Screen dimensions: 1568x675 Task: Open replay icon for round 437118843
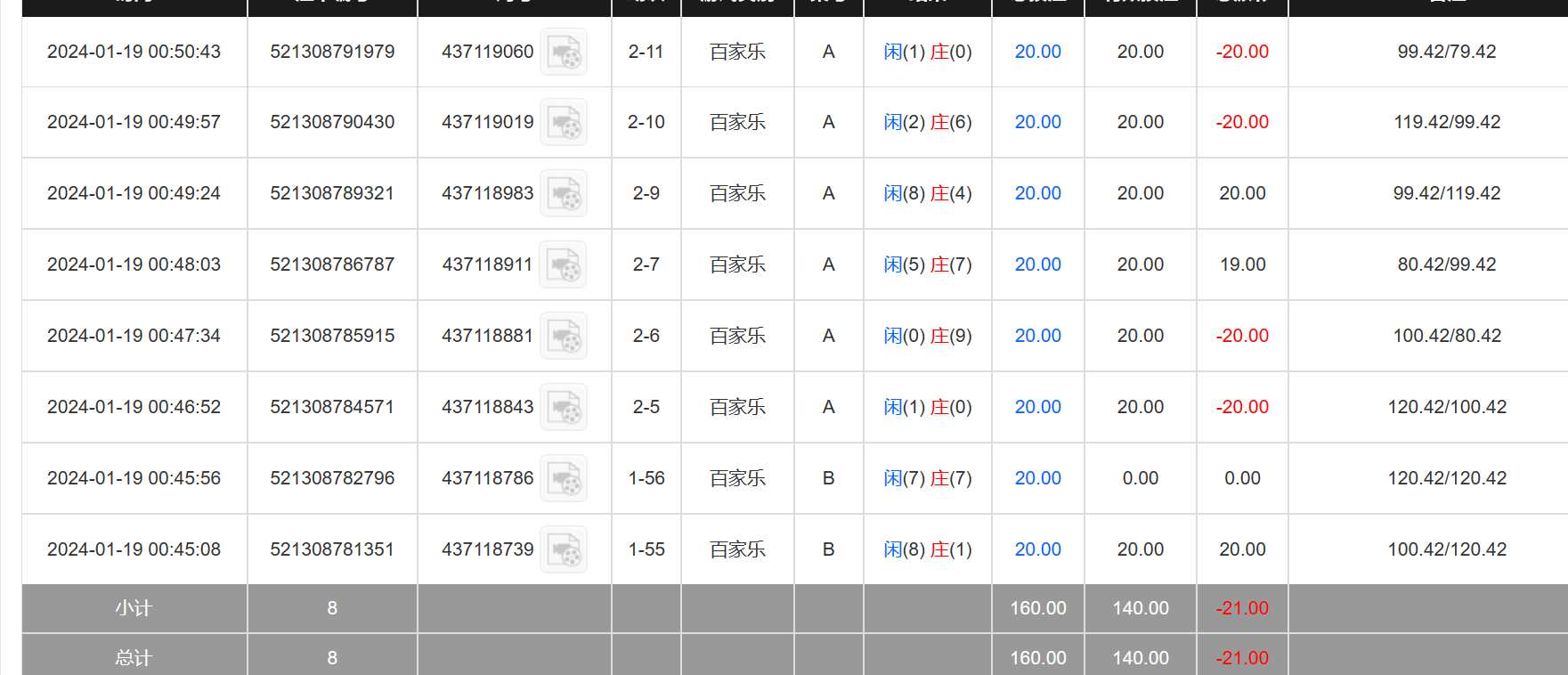564,407
